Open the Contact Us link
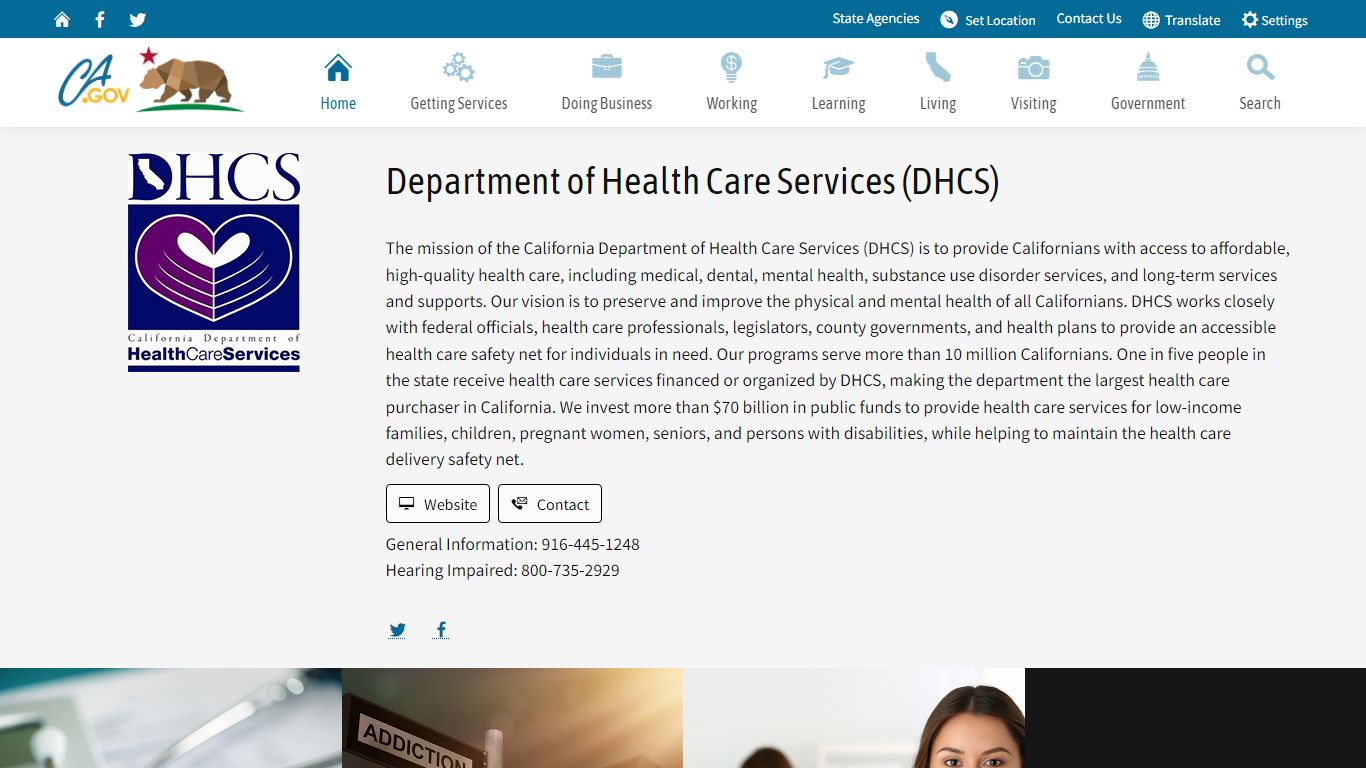 1089,19
